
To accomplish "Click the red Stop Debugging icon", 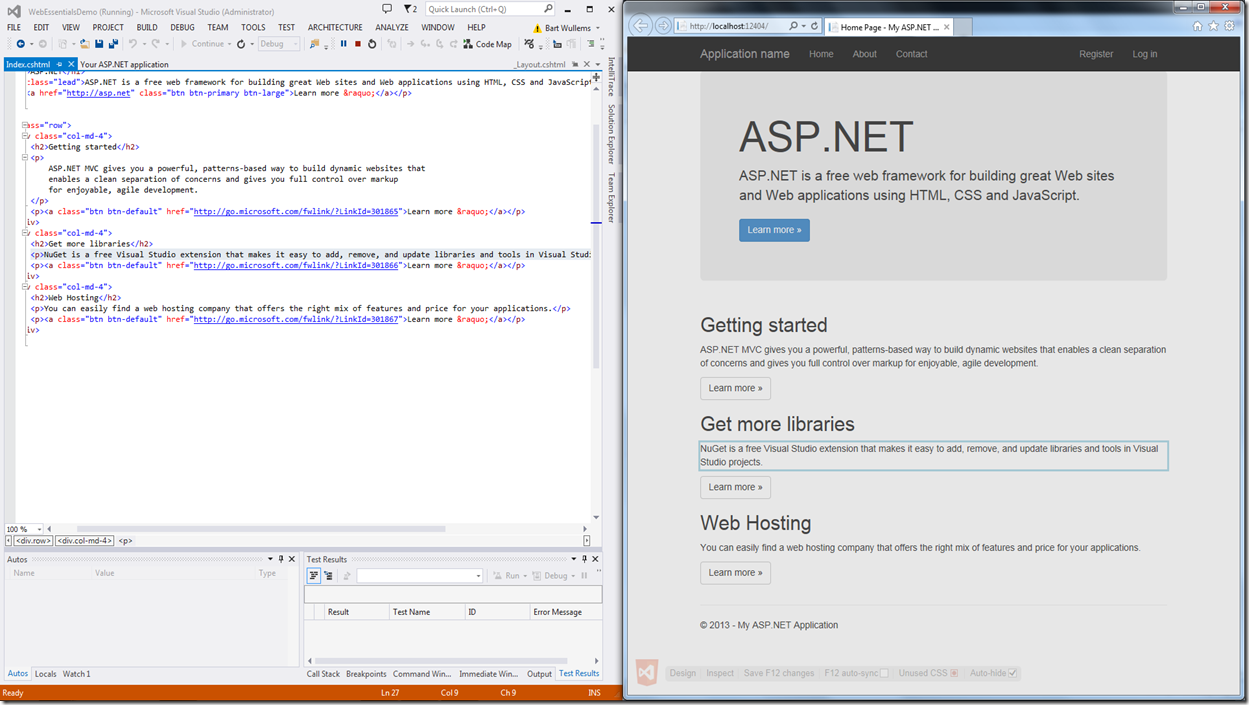I will [x=358, y=44].
